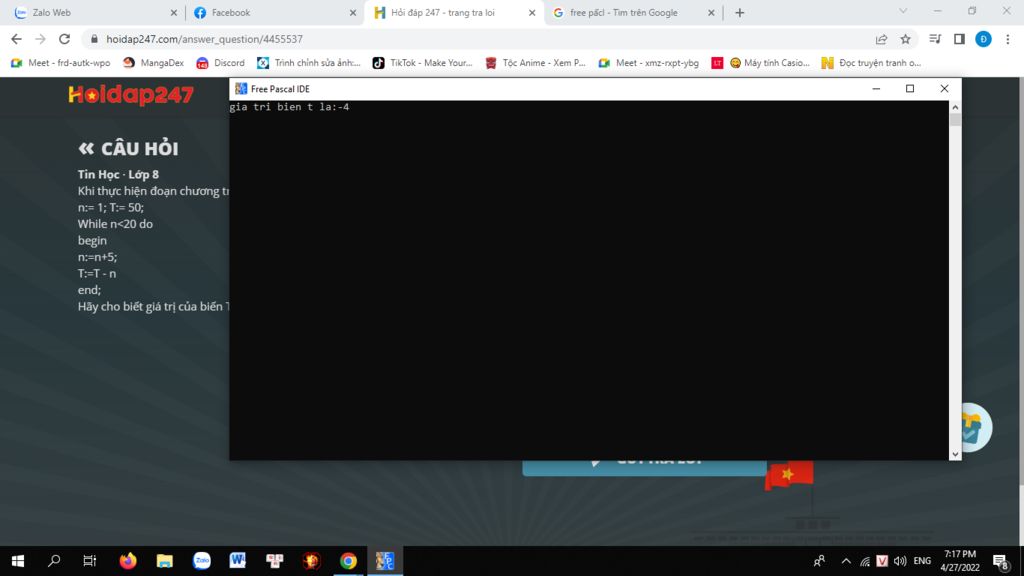Switch to the Zalo Web tab
Image resolution: width=1024 pixels, height=576 pixels.
(95, 12)
